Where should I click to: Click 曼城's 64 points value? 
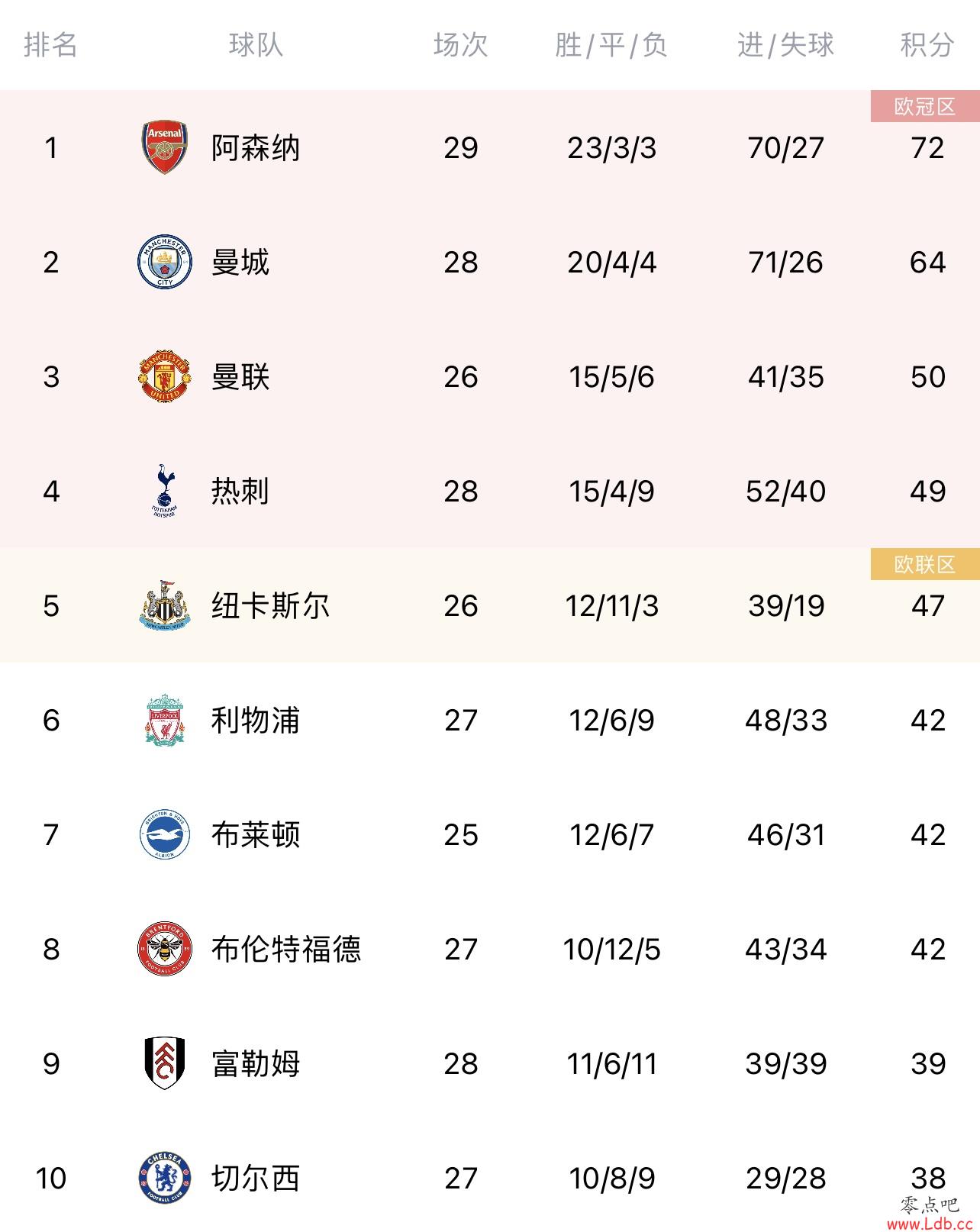pyautogui.click(x=927, y=262)
